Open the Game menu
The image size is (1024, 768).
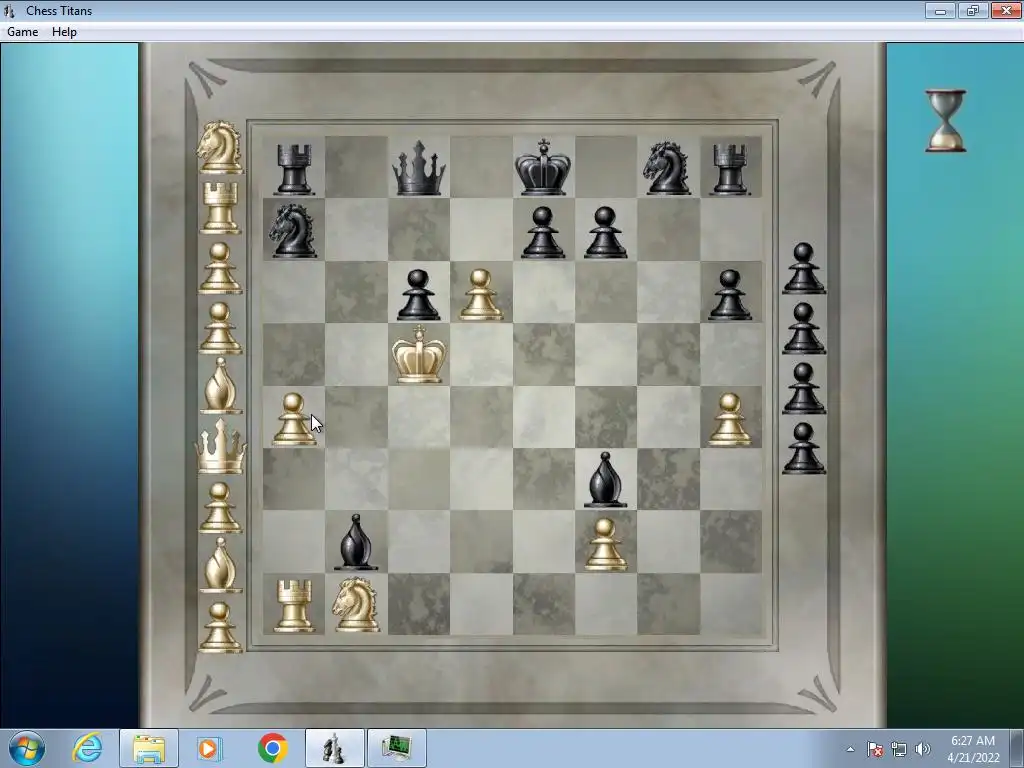22,32
